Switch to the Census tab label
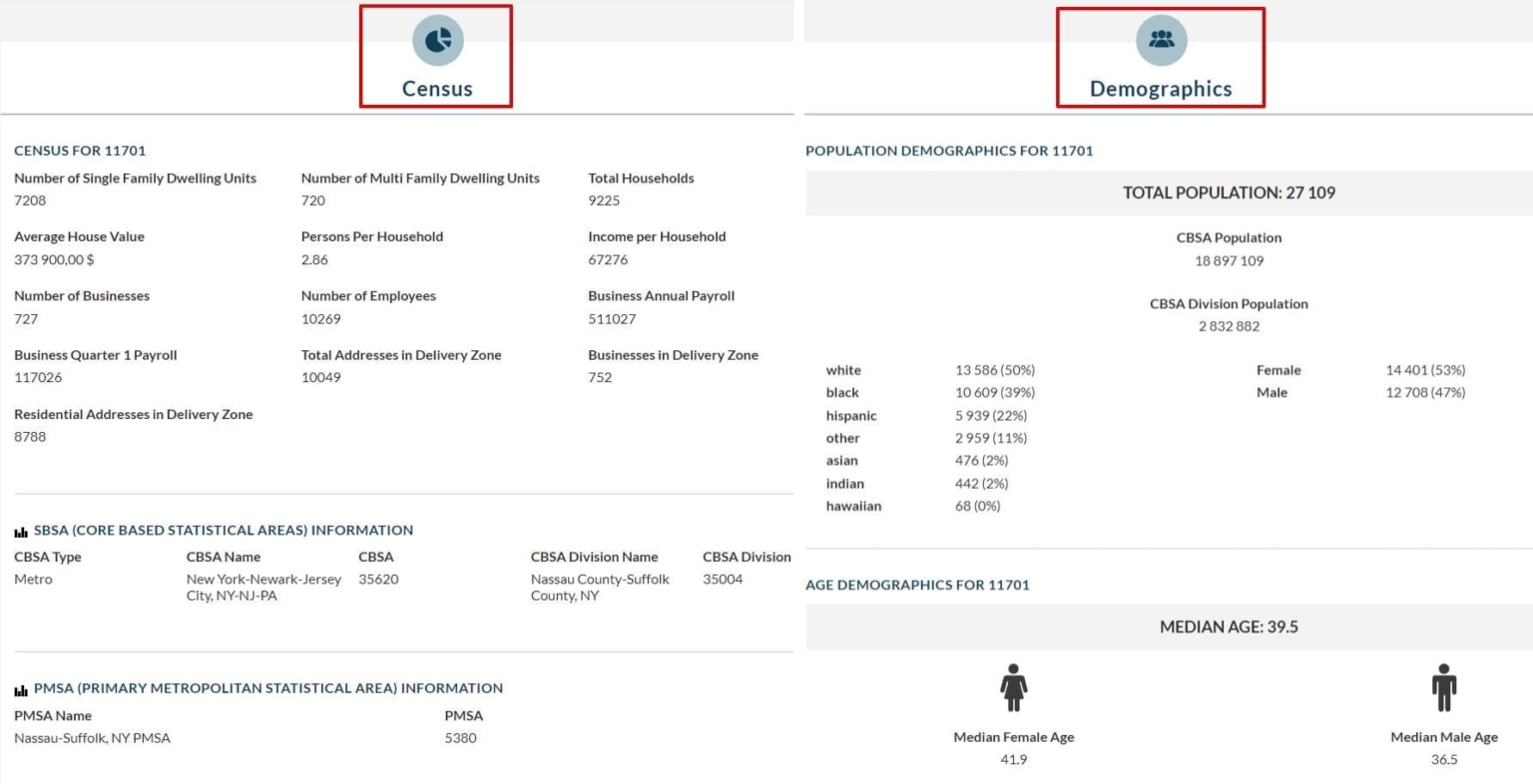The width and height of the screenshot is (1533, 784). point(437,89)
